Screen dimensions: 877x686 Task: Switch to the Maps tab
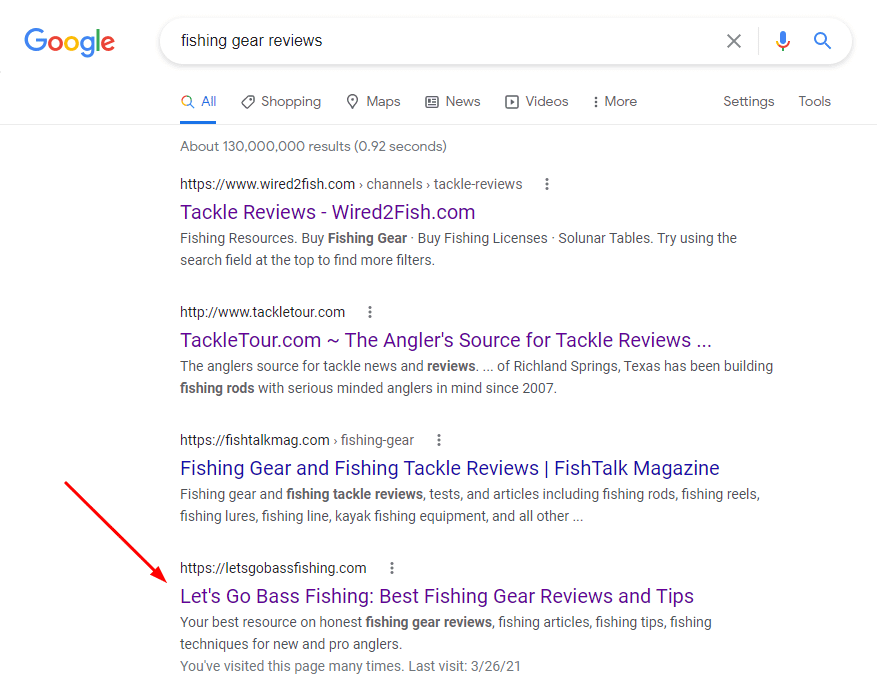(x=374, y=102)
